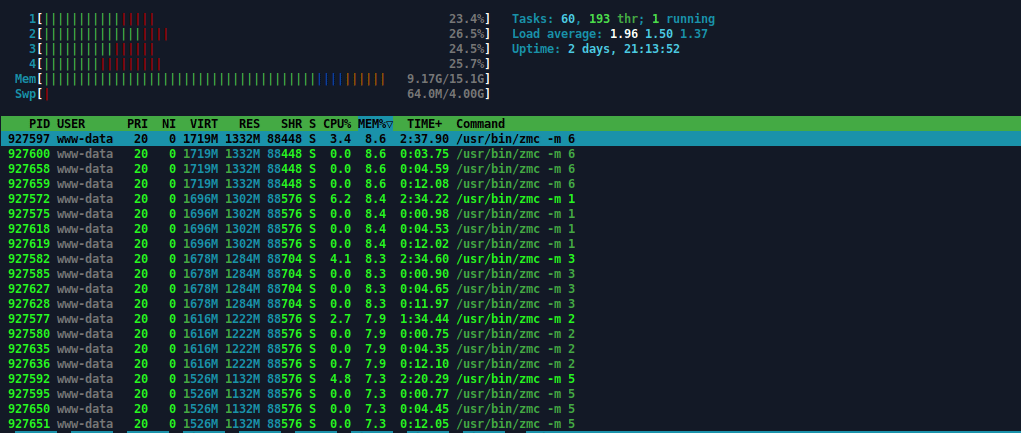Select process row PID 927585
This screenshot has height=433, width=1021.
point(510,273)
